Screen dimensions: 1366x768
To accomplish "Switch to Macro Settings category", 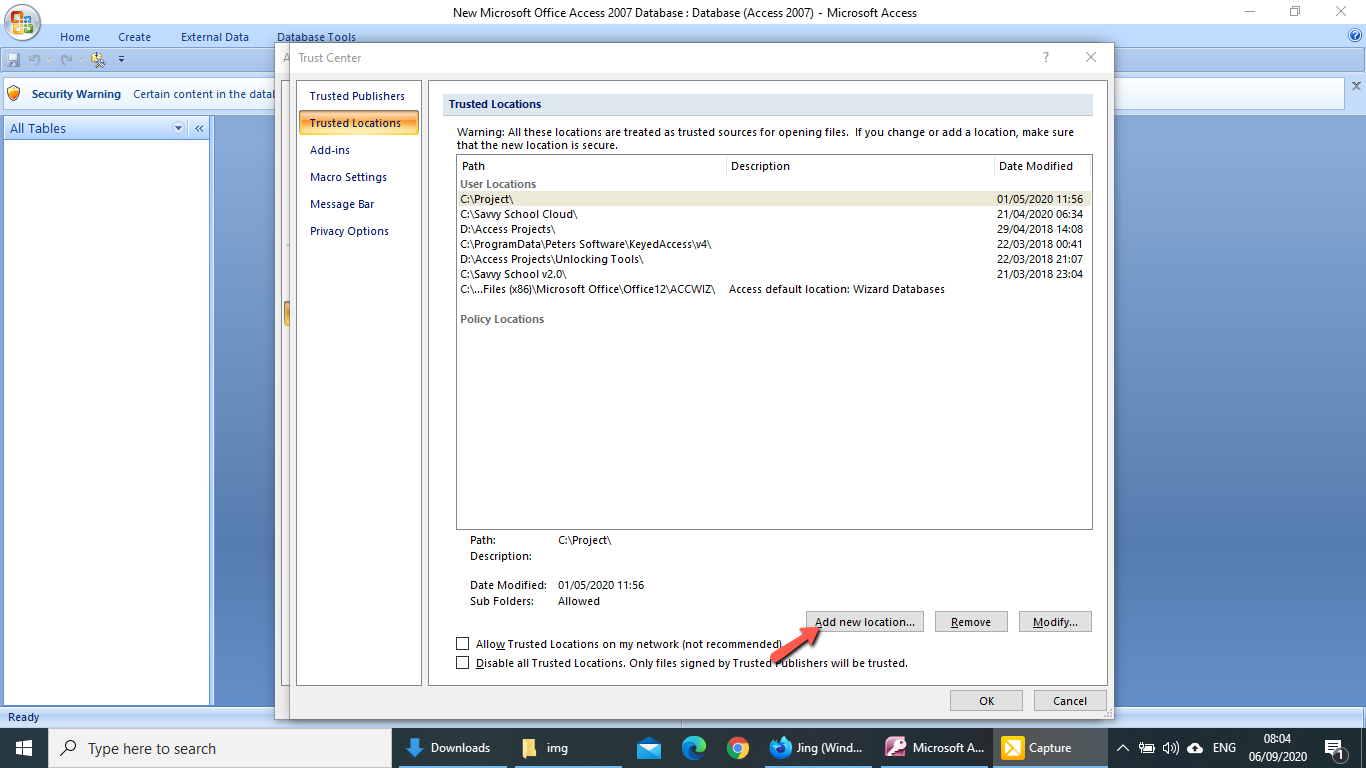I will (x=348, y=177).
